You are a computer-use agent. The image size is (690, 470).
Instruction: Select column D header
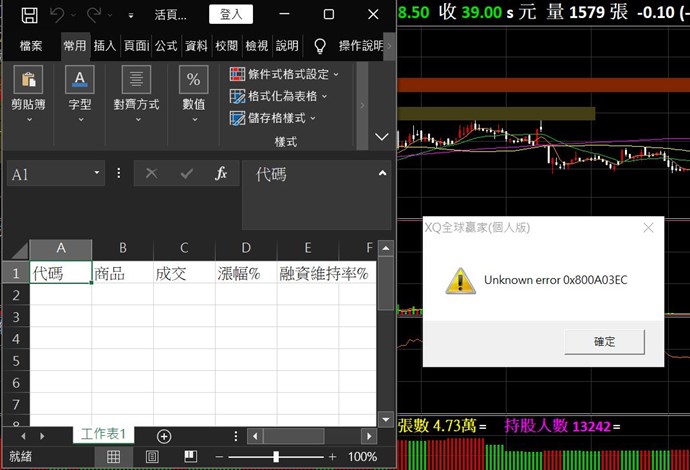coord(246,249)
